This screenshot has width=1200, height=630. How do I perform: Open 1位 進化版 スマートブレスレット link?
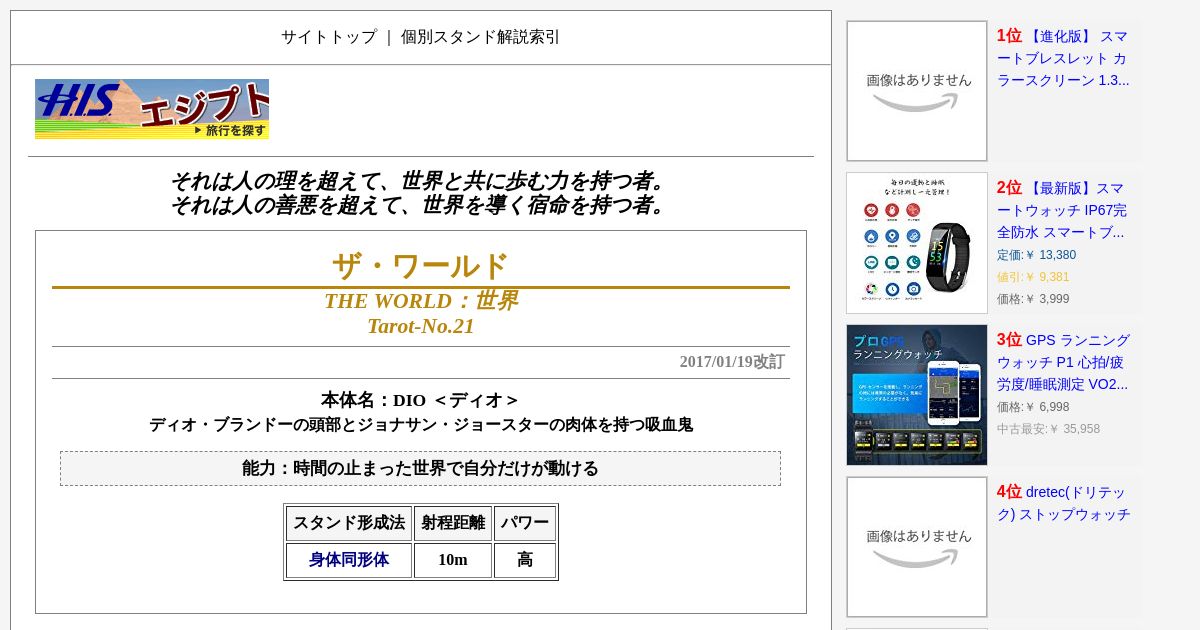(1063, 58)
